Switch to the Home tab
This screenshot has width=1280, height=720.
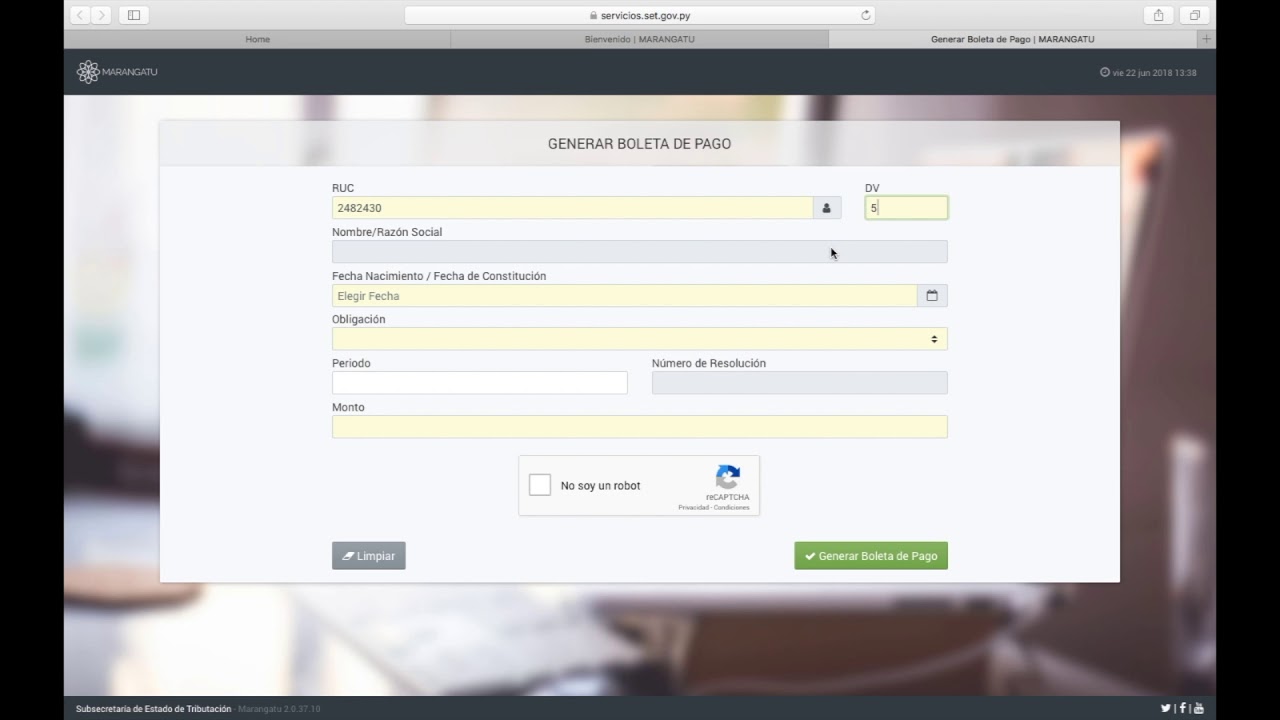point(257,39)
